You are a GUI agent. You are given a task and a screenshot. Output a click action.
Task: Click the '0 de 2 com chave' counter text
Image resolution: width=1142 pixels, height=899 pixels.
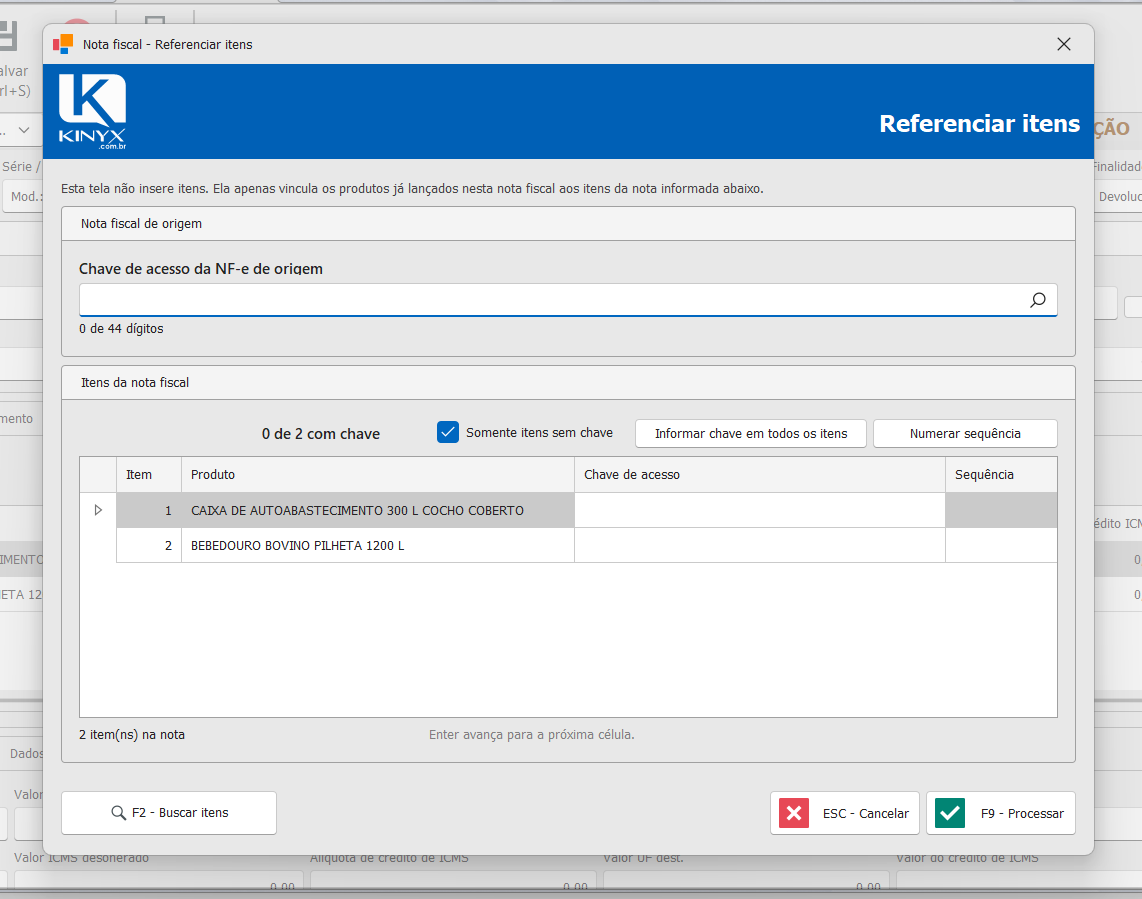320,433
